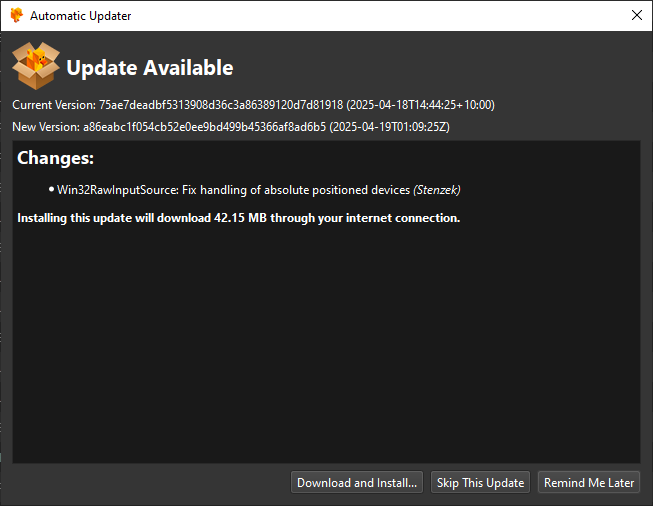Click the Changes: heading
Viewport: 653px width, 506px height.
click(x=55, y=158)
